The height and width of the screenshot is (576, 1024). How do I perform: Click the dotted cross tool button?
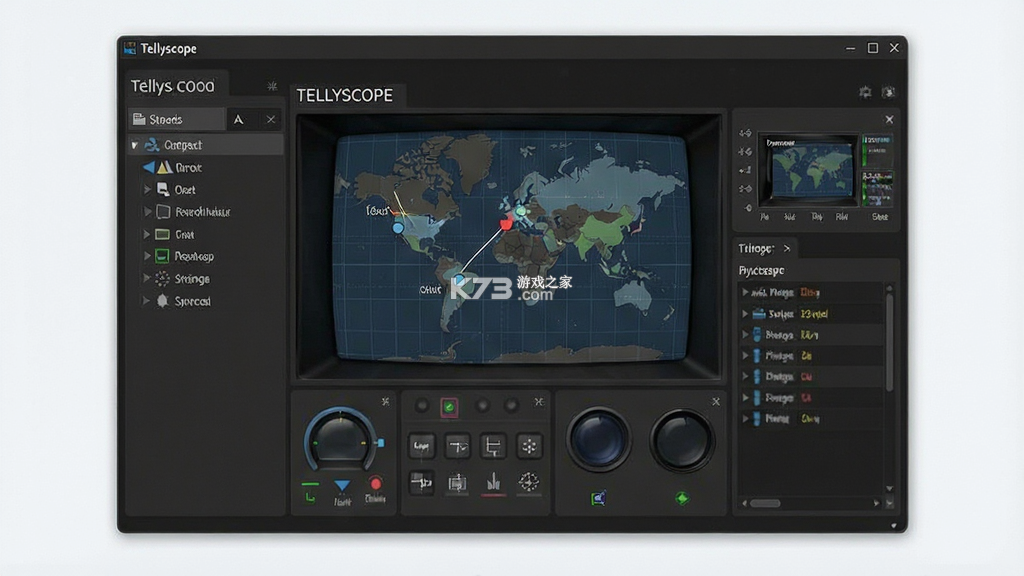coord(528,446)
